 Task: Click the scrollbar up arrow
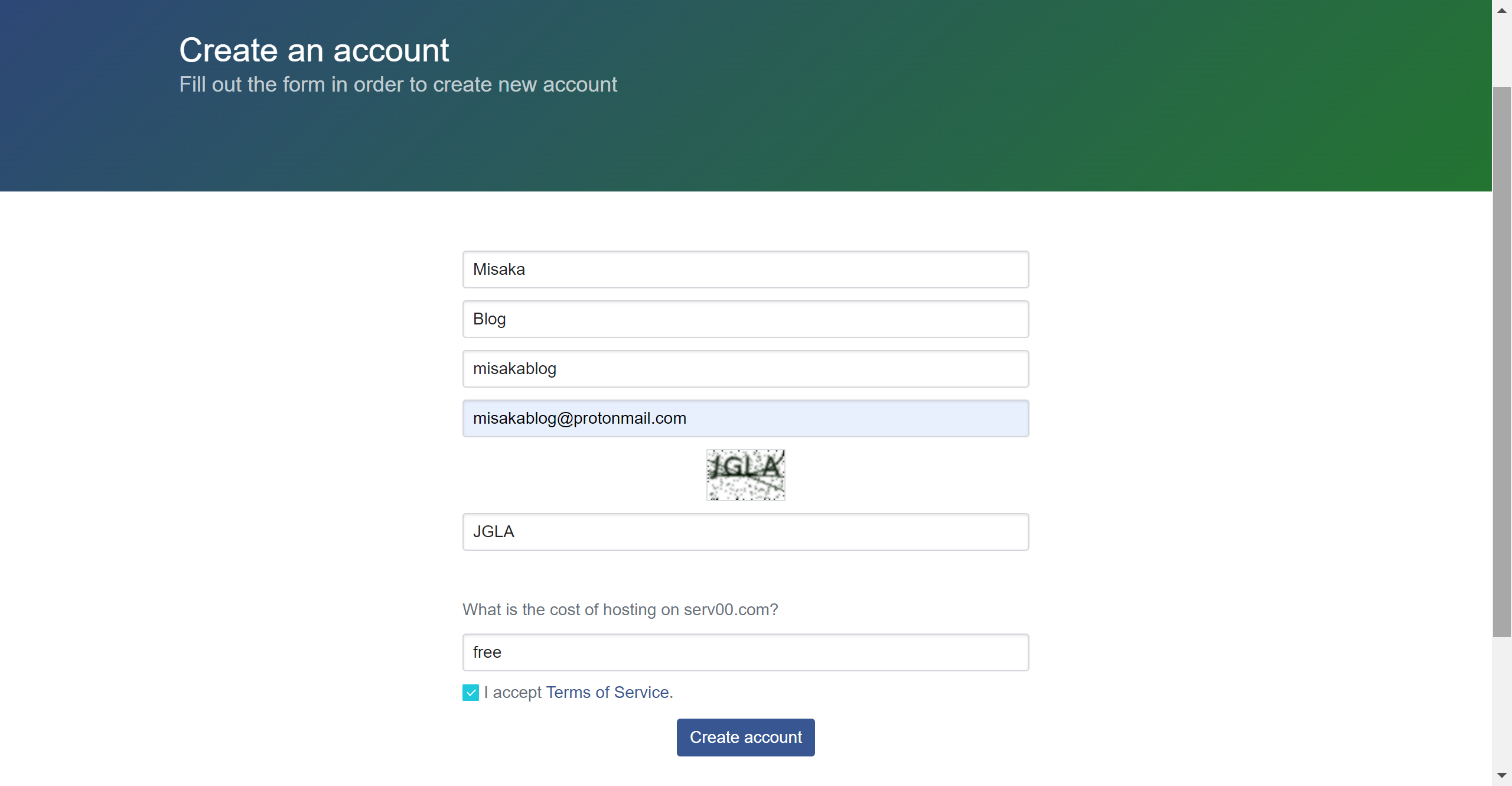coord(1502,11)
